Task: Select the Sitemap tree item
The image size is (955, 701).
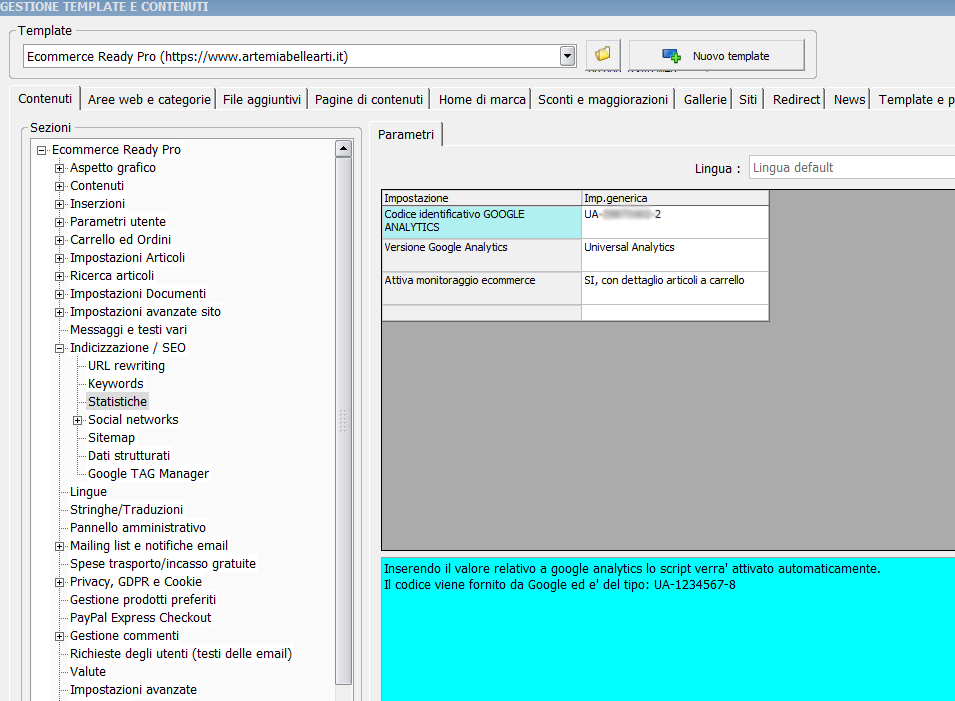Action: tap(111, 437)
